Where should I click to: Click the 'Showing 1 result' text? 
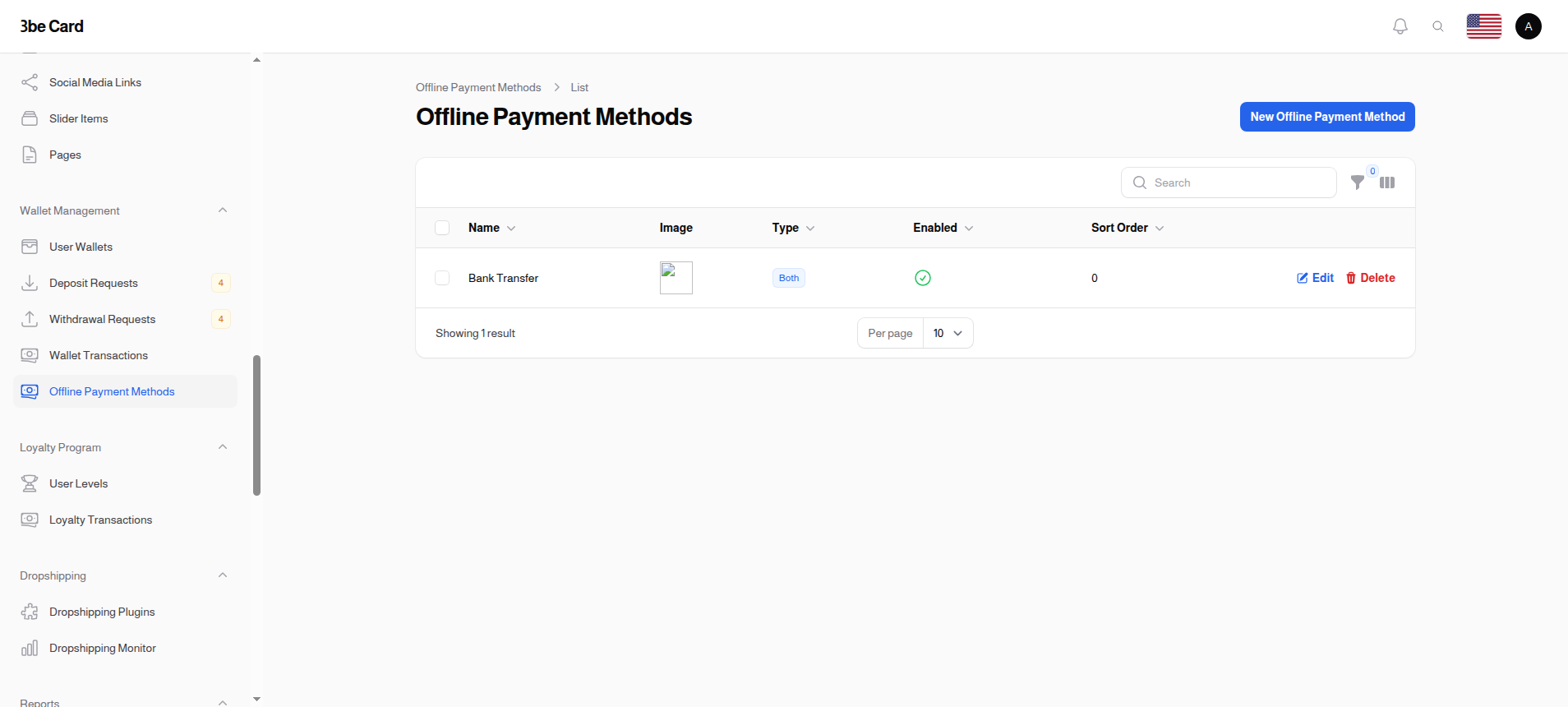click(x=475, y=333)
